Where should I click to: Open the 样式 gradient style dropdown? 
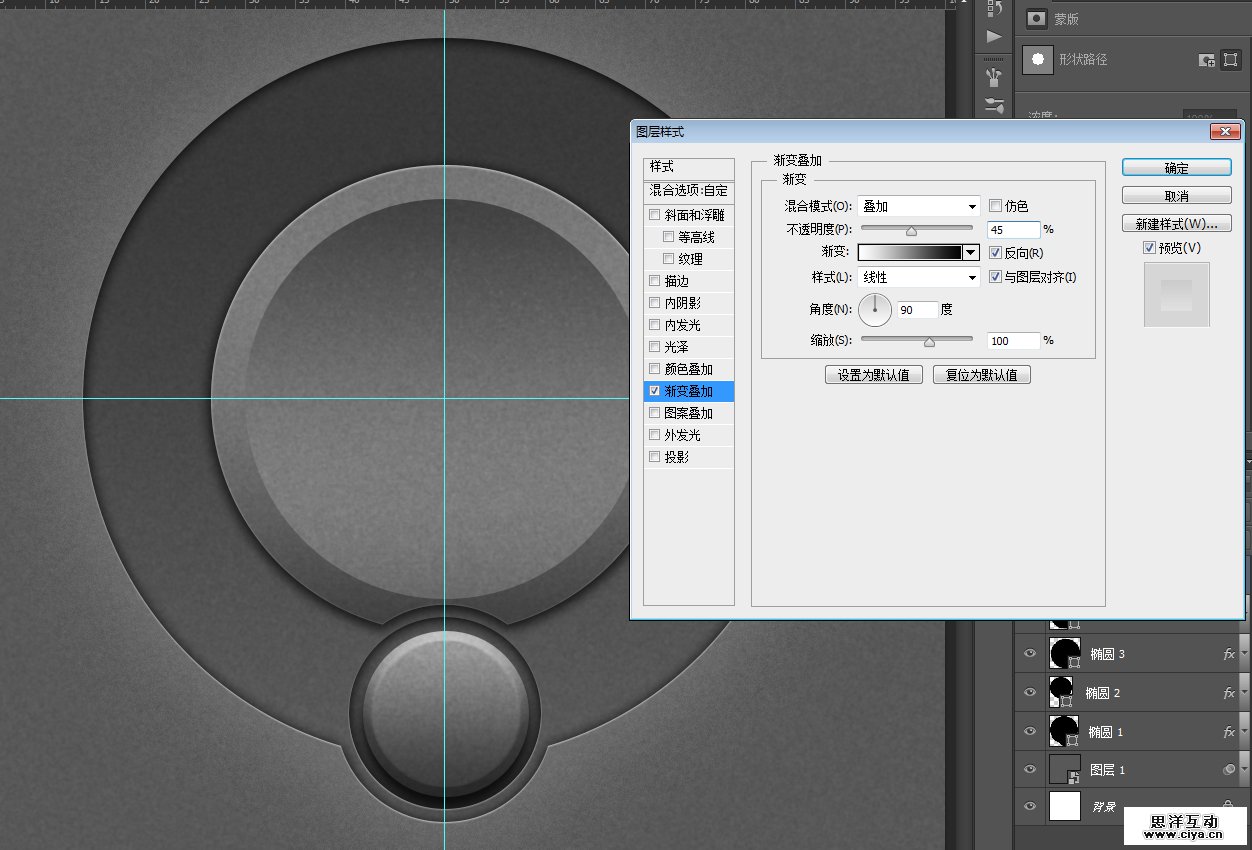(x=919, y=277)
